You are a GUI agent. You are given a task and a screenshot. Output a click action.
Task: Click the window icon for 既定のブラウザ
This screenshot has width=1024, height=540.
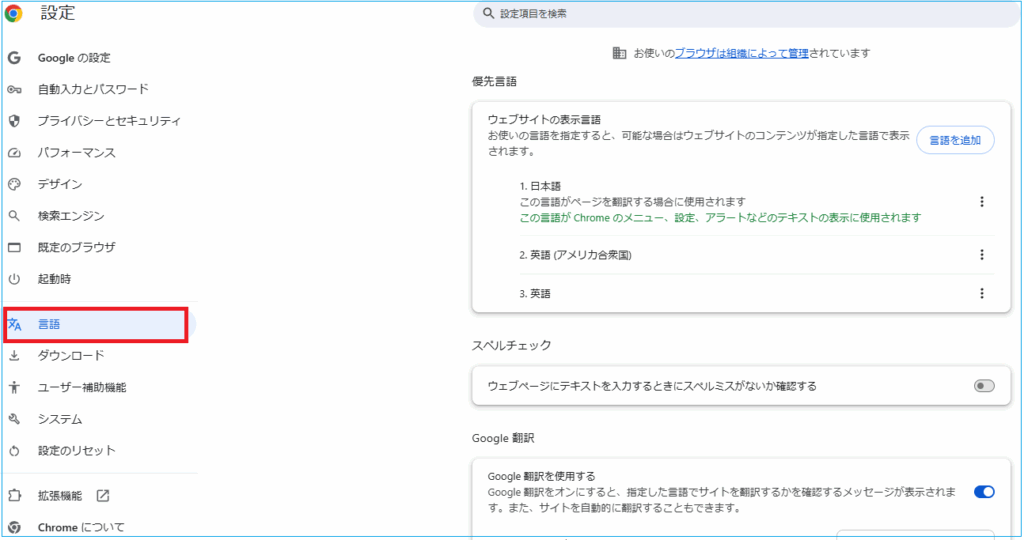coord(14,247)
